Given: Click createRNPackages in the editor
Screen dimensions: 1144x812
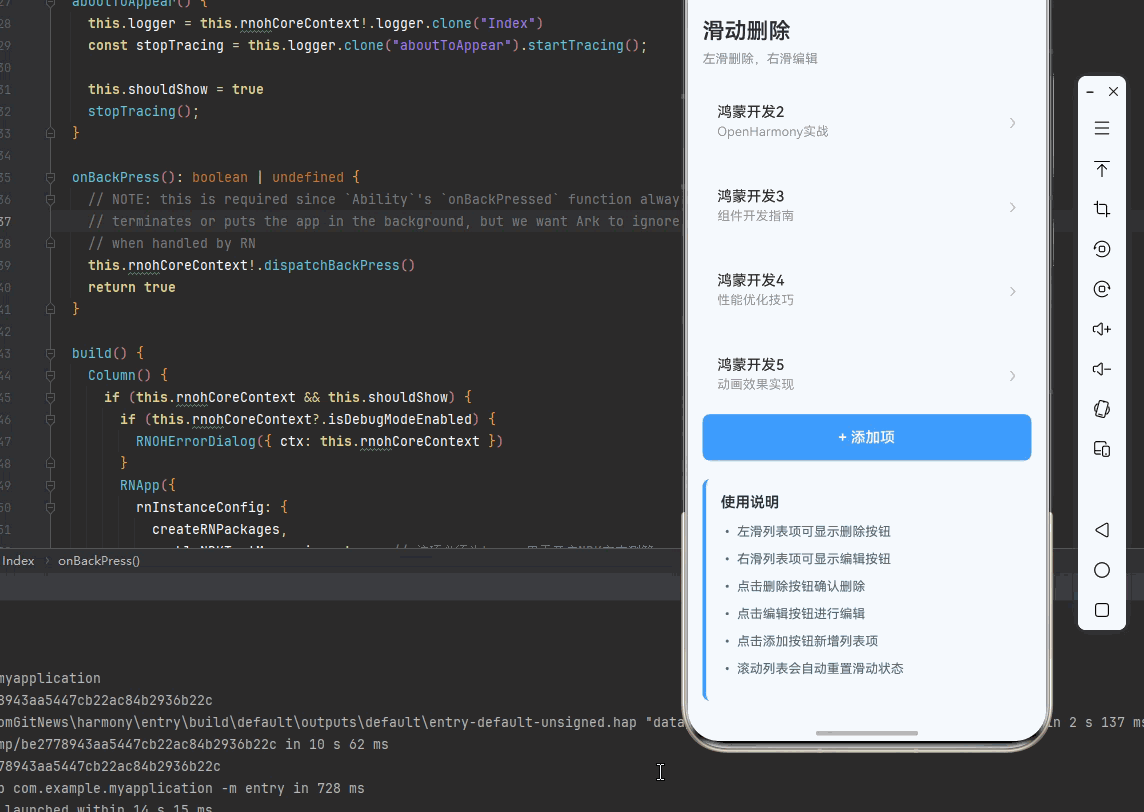Looking at the screenshot, I should [x=216, y=529].
